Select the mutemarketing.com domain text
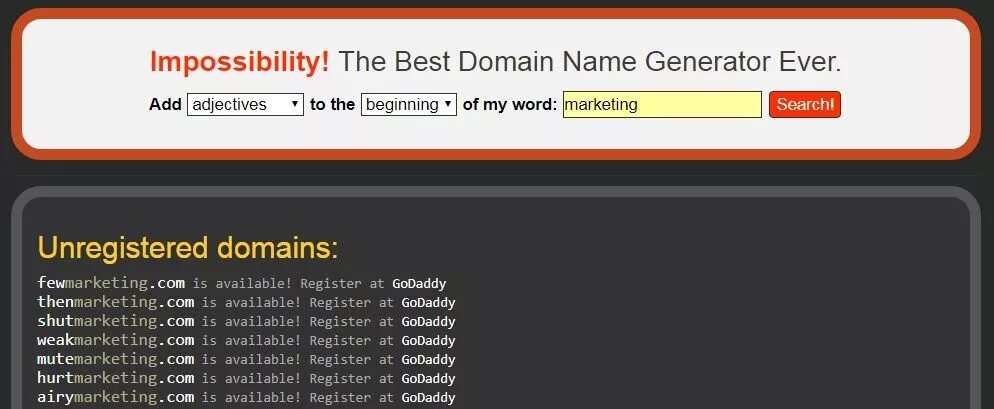Viewport: 994px width, 409px height. 115,359
